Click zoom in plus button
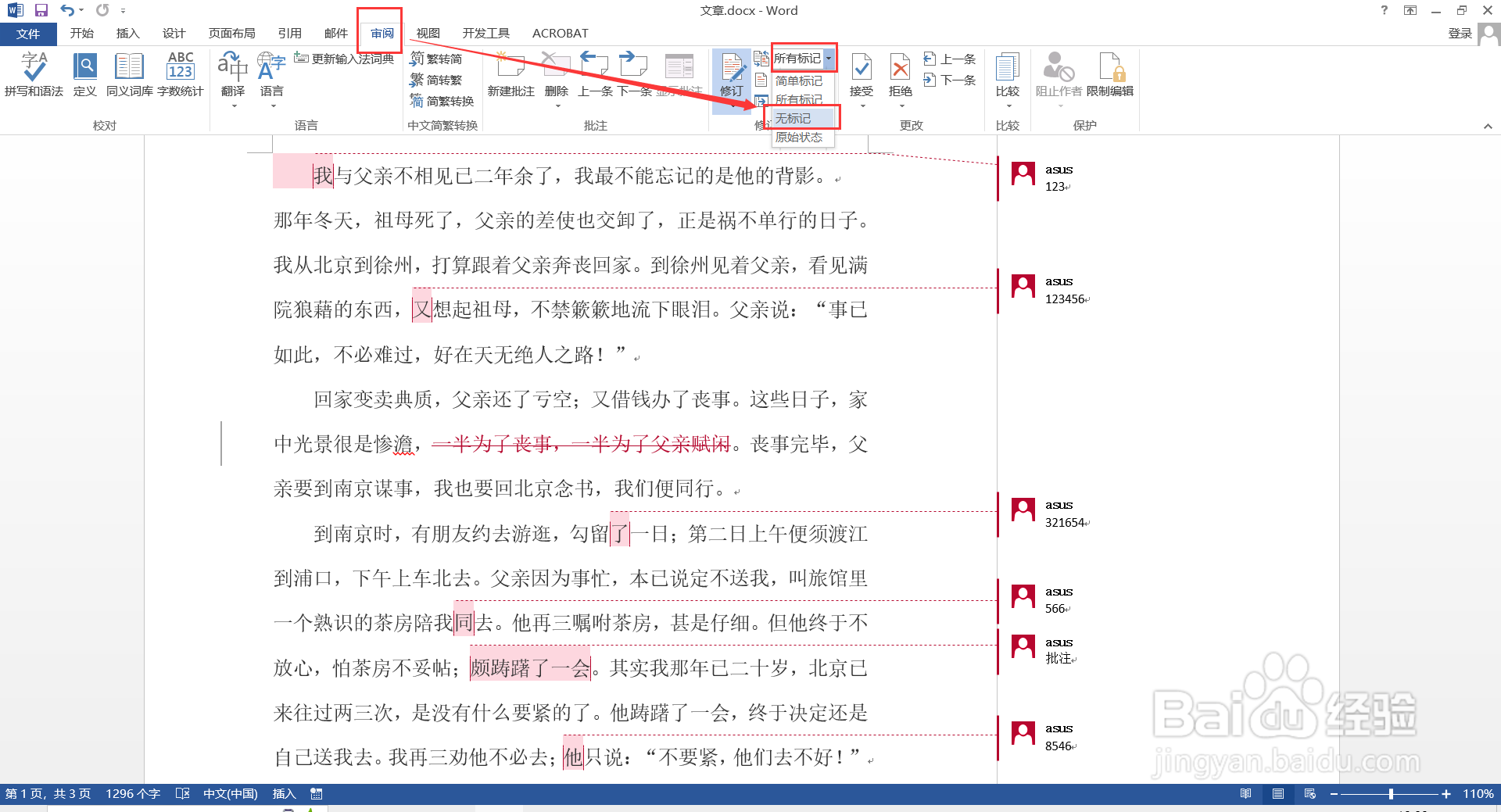The width and height of the screenshot is (1501, 812). (x=1446, y=793)
